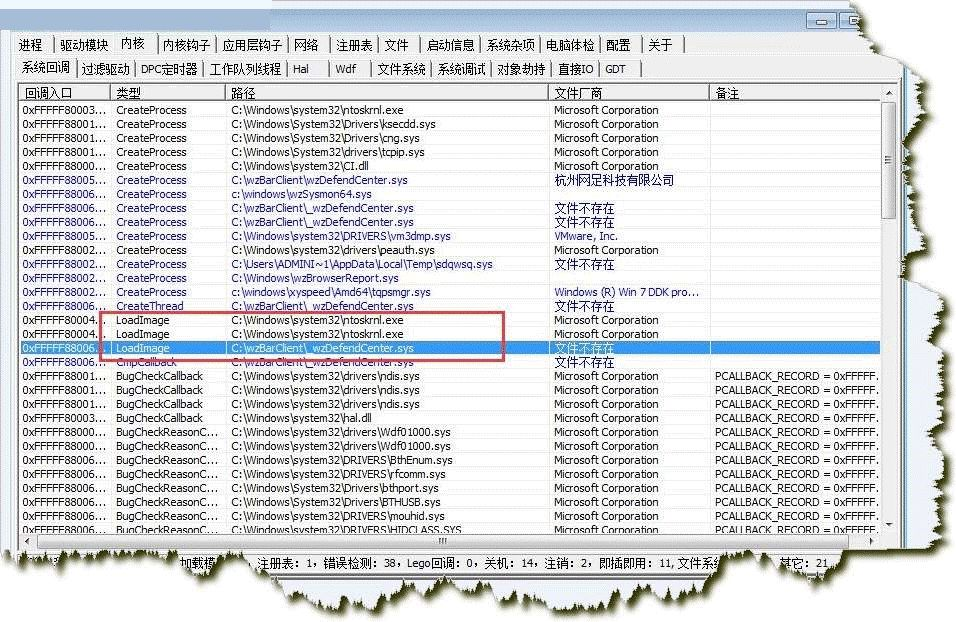Select row with mouhid.sys path
The height and width of the screenshot is (622, 956).
coord(449,517)
